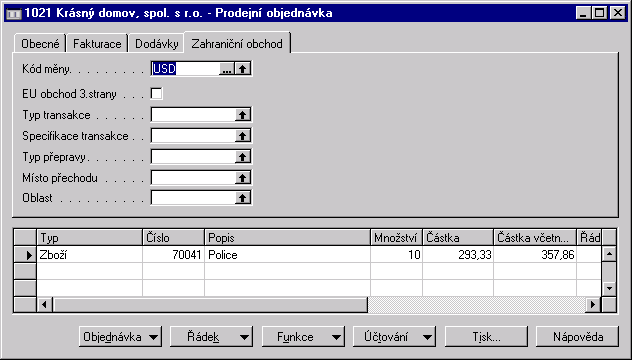This screenshot has width=632, height=360.
Task: Close the Prodejní objednávka window
Action: (x=617, y=13)
